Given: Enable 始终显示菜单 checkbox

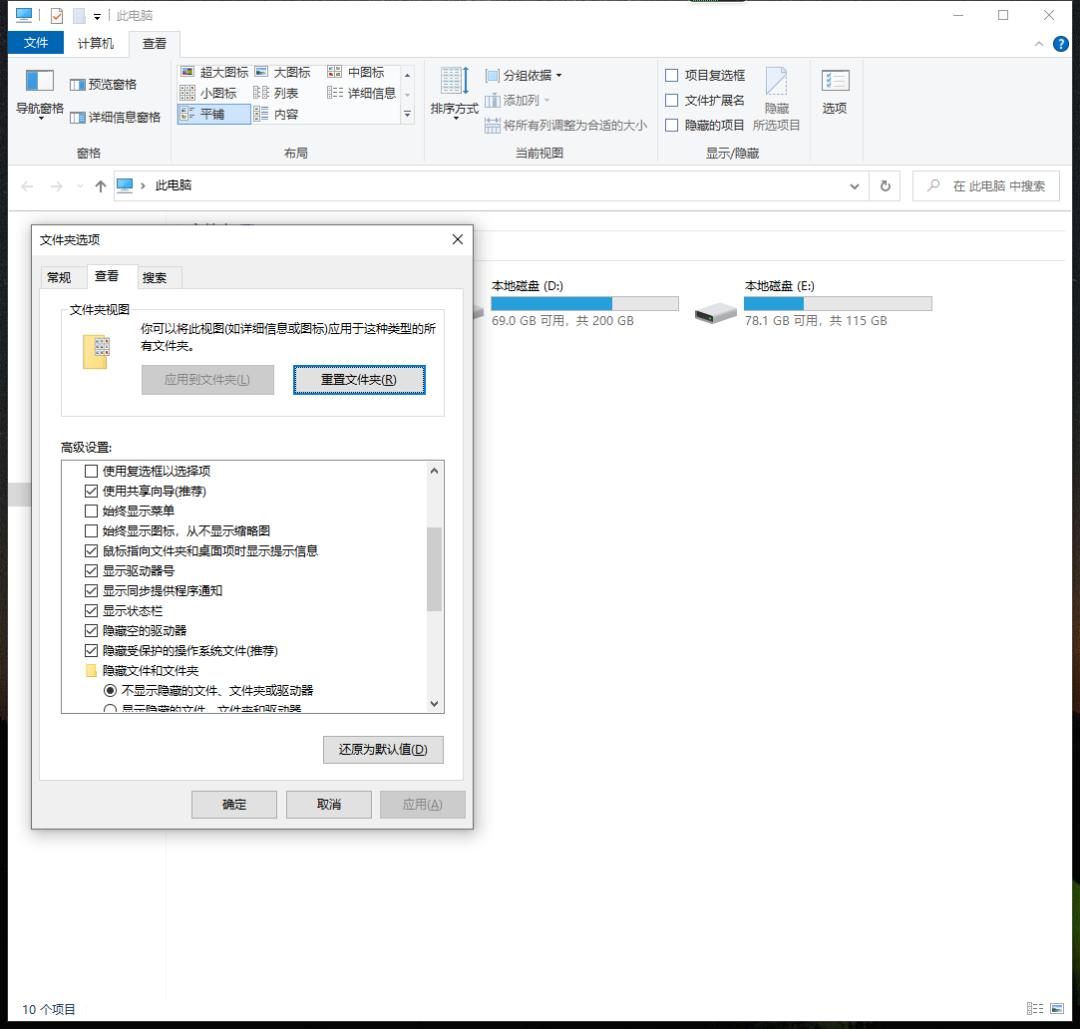Looking at the screenshot, I should 91,511.
